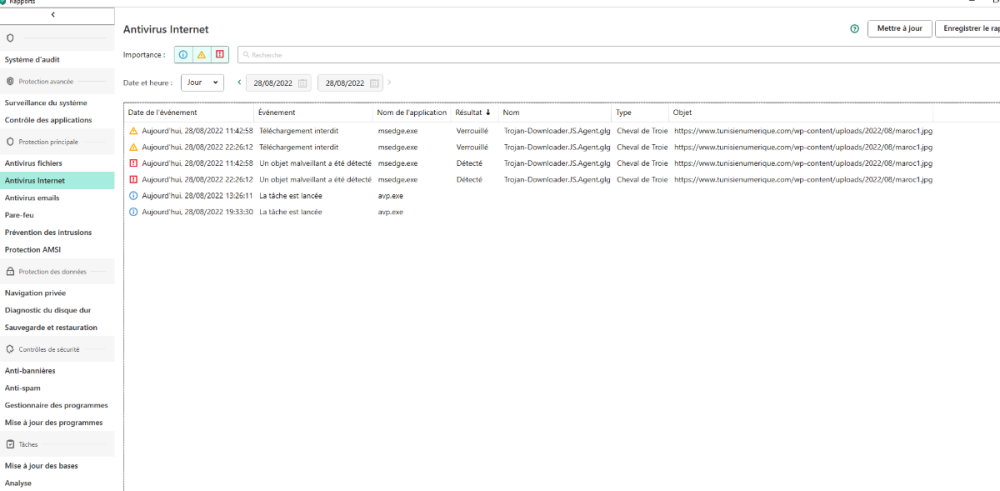
Task: Focus the Recherche search field
Action: pyautogui.click(x=619, y=55)
